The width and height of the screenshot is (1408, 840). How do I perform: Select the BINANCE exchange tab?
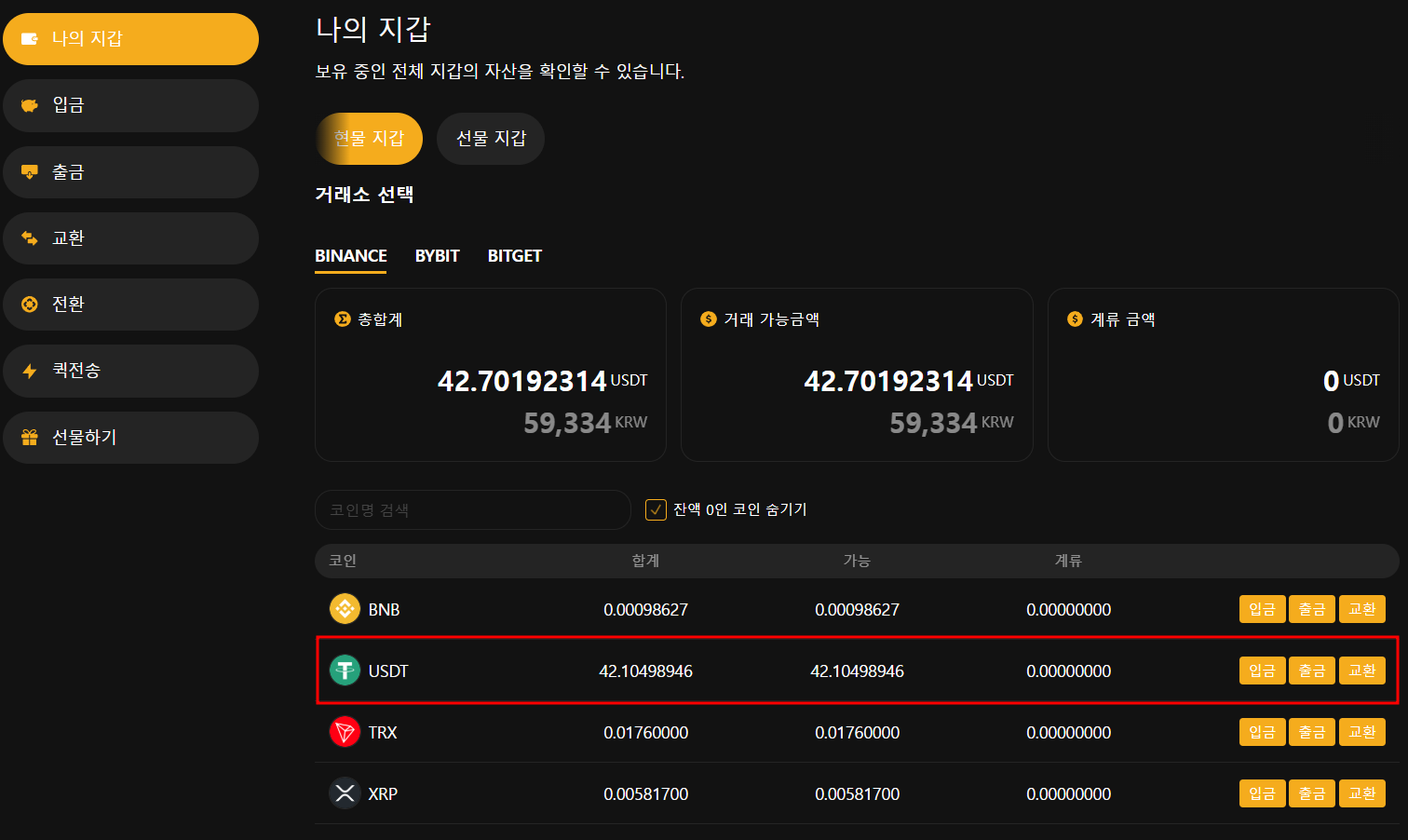coord(351,256)
